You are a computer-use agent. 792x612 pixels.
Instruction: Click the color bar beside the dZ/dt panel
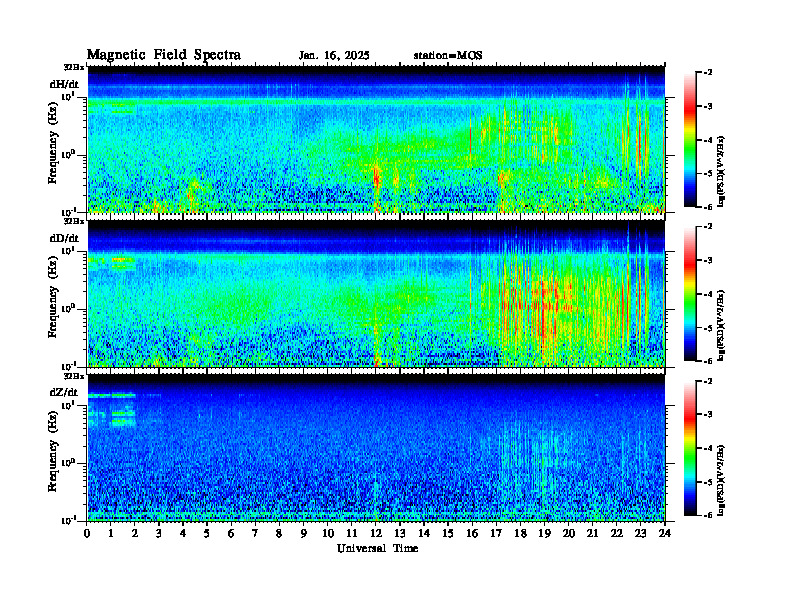pyautogui.click(x=690, y=448)
